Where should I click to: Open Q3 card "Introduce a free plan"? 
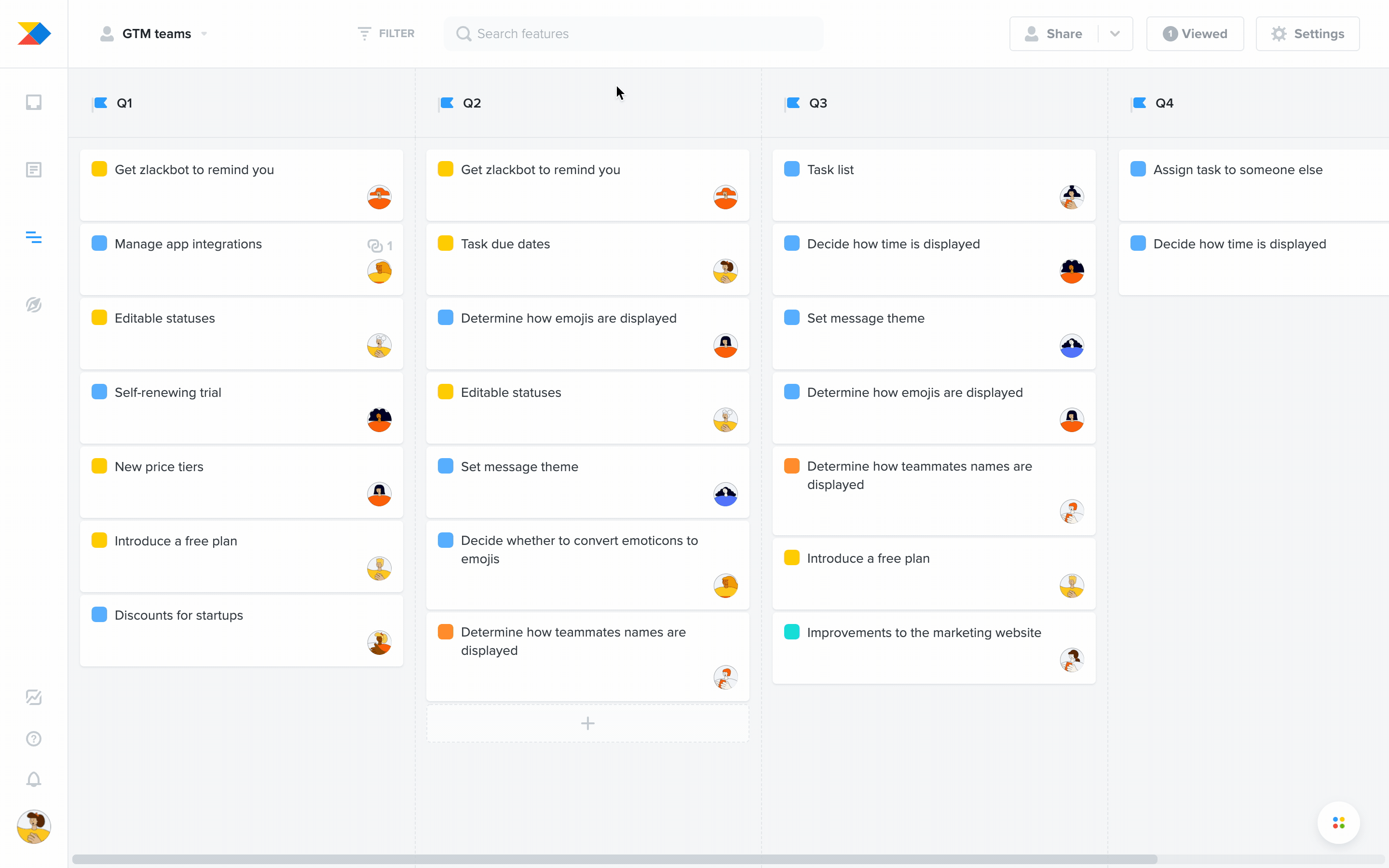pos(934,573)
